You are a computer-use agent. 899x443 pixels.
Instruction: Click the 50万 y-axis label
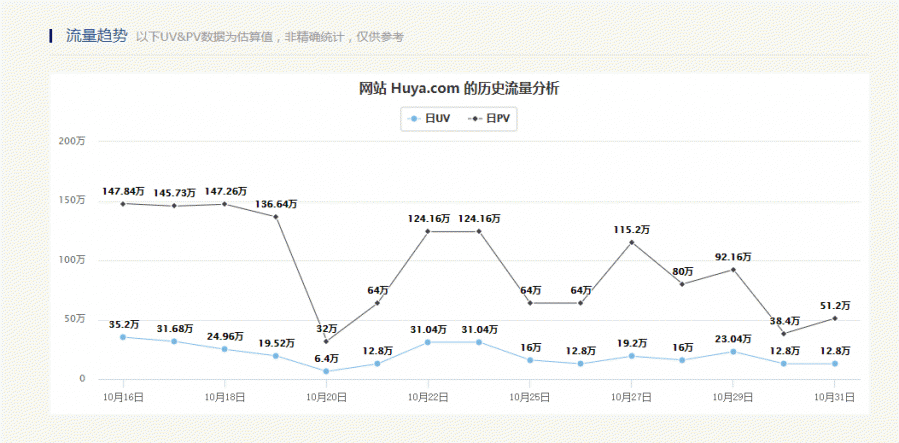click(x=74, y=319)
